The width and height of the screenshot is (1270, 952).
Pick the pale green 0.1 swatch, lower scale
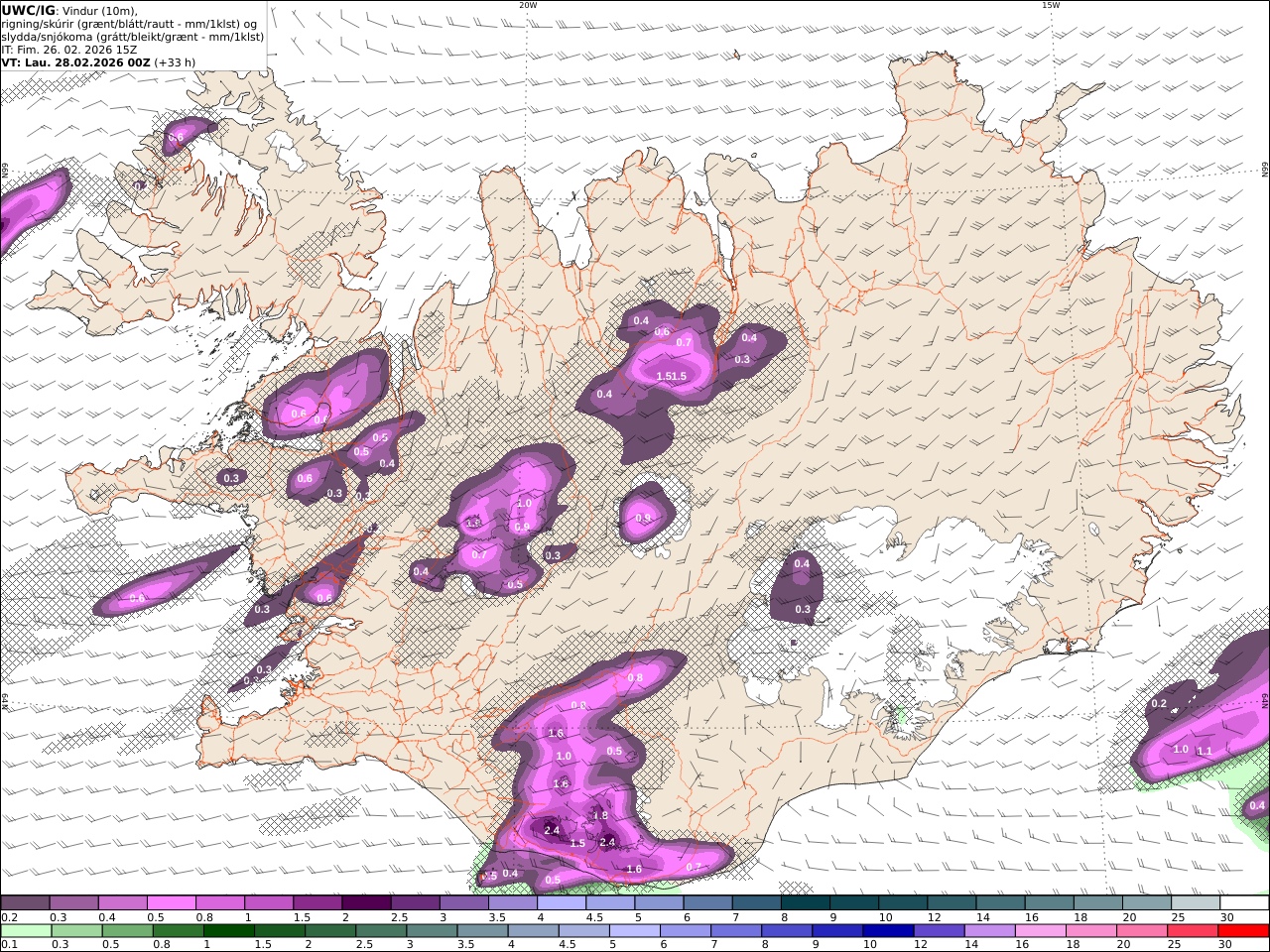(x=26, y=930)
